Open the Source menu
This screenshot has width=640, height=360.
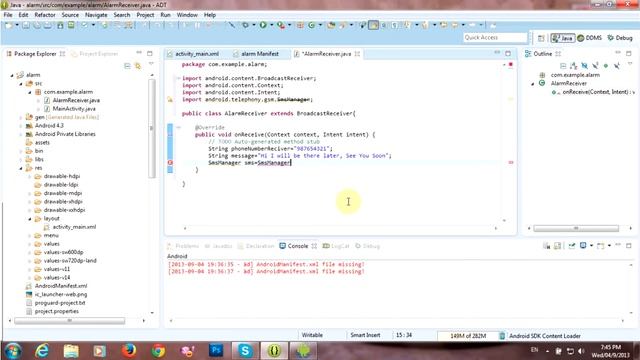[x=70, y=15]
